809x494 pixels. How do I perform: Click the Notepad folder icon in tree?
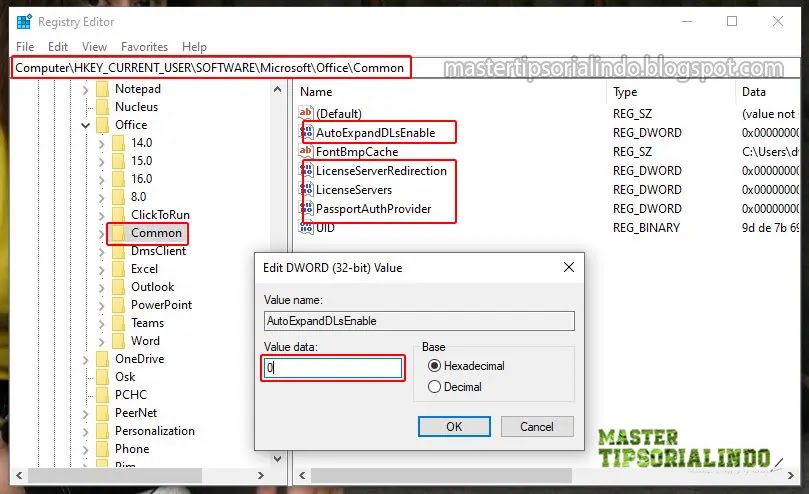click(x=102, y=89)
